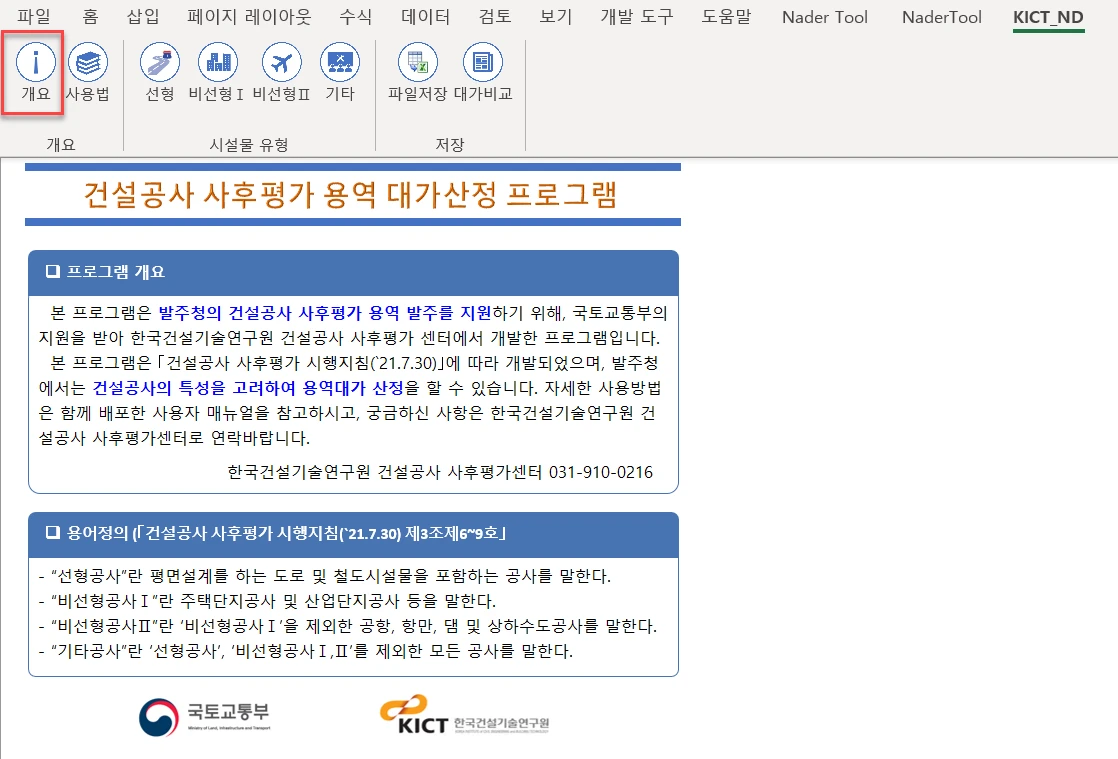This screenshot has height=759, width=1118.
Task: Open the 파일 menu
Action: click(x=33, y=17)
